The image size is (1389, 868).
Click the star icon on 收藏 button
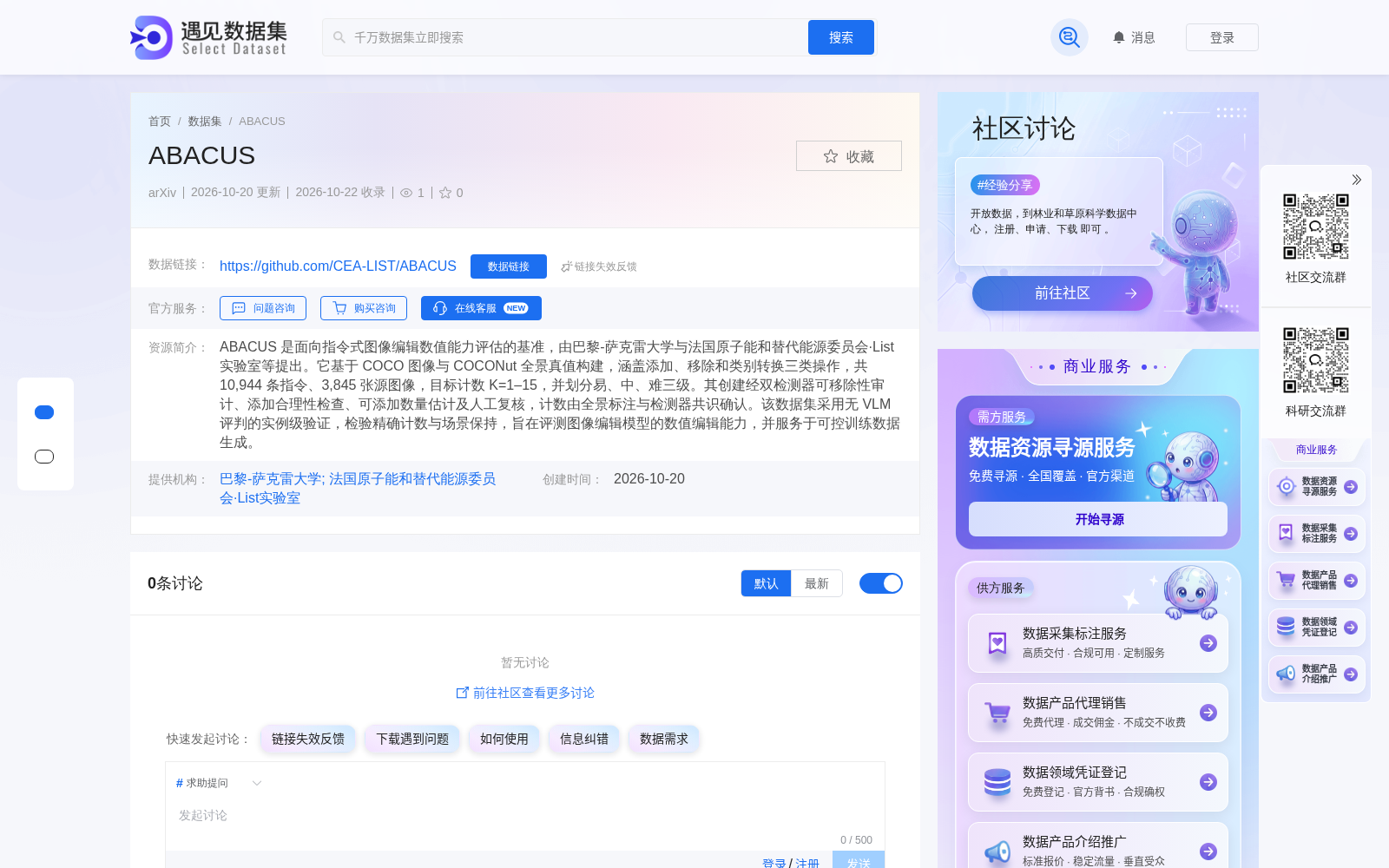831,156
